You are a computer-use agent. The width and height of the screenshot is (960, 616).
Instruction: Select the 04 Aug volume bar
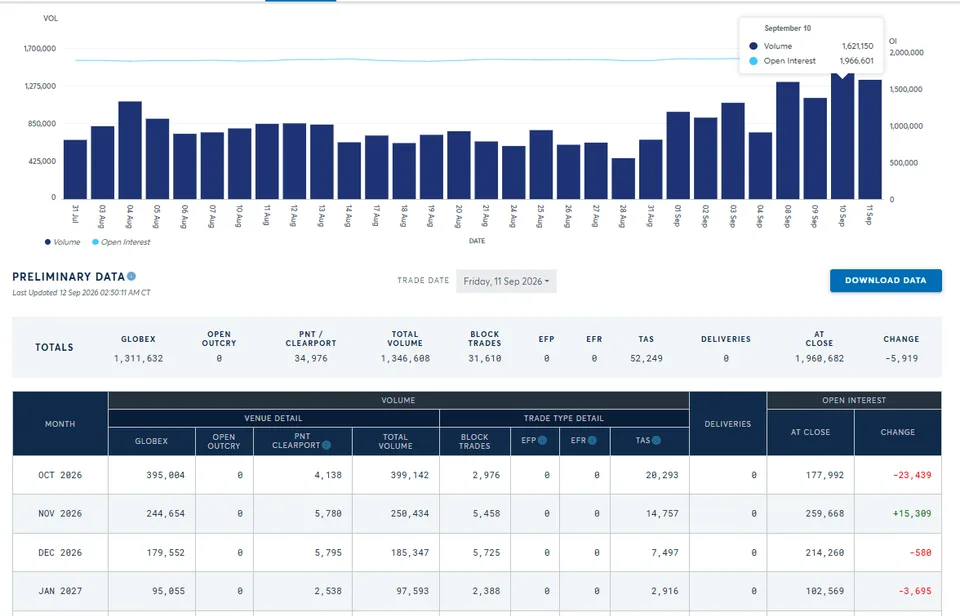click(x=130, y=150)
